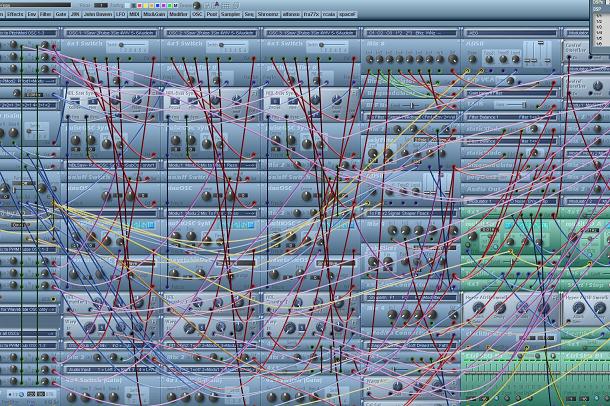Open the Effects module tab
Screen dimensions: 610x406
pyautogui.click(x=16, y=14)
